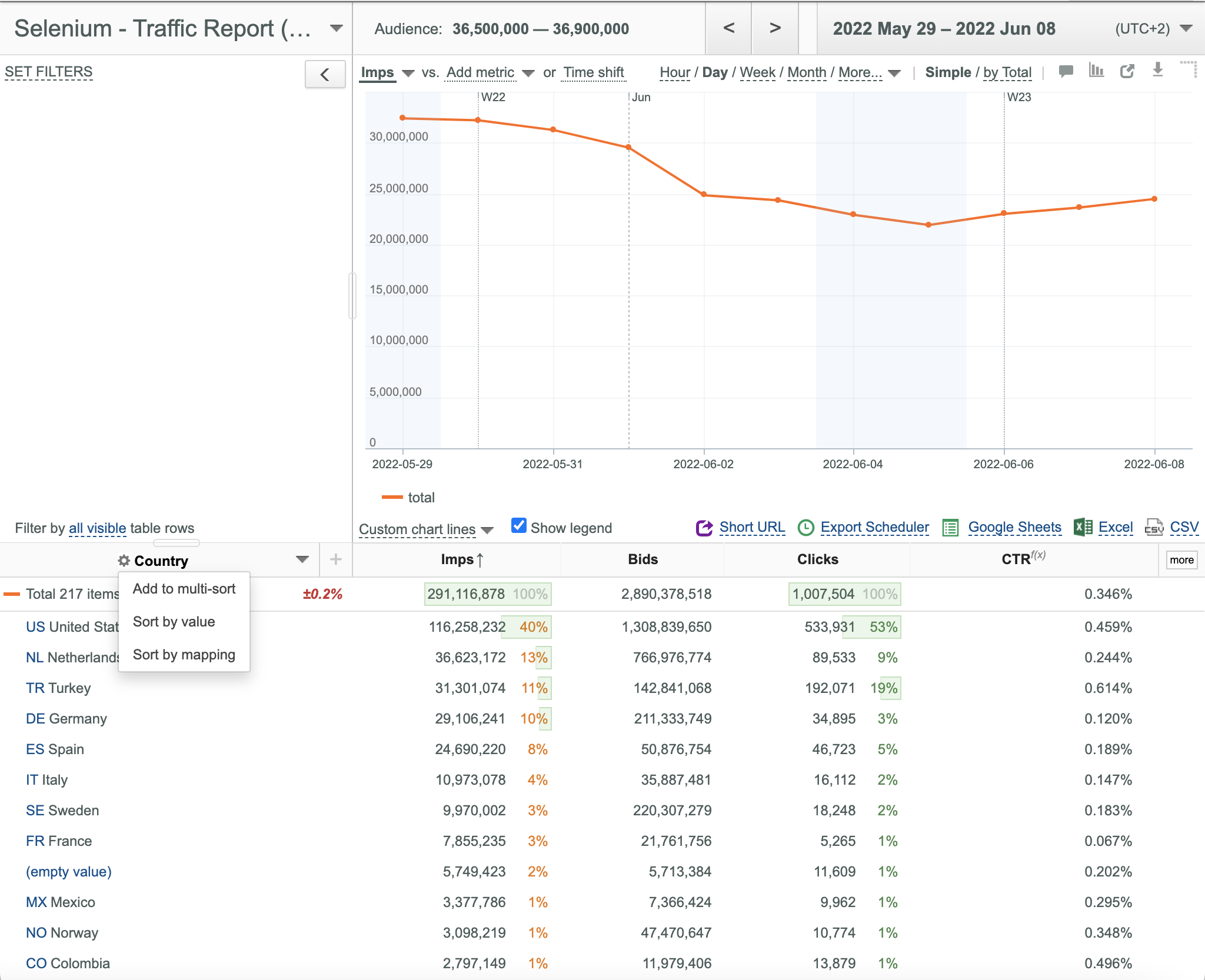Click the comment bubble icon above chart

[1066, 71]
